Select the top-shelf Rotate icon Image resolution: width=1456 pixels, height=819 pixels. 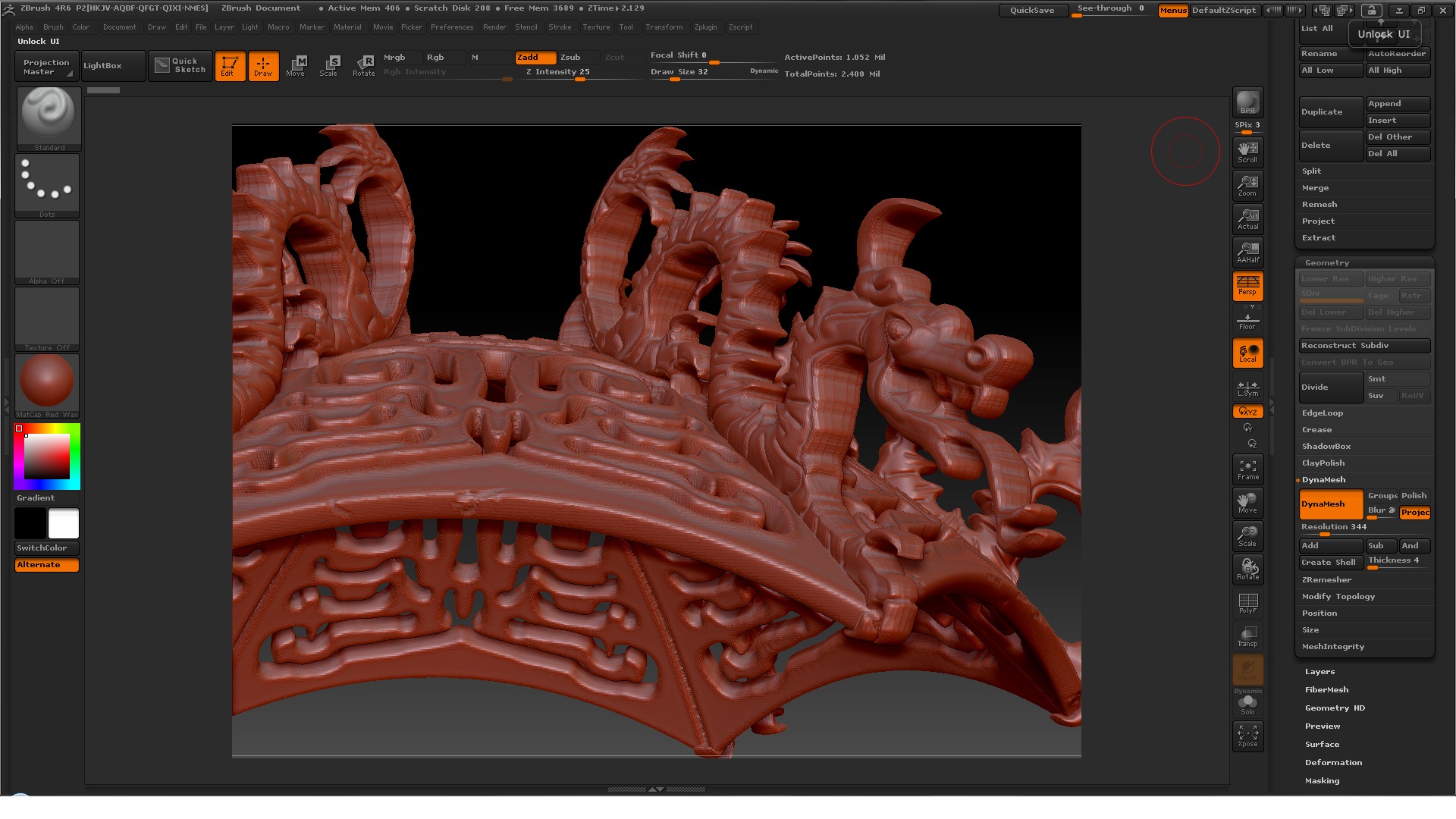tap(364, 66)
